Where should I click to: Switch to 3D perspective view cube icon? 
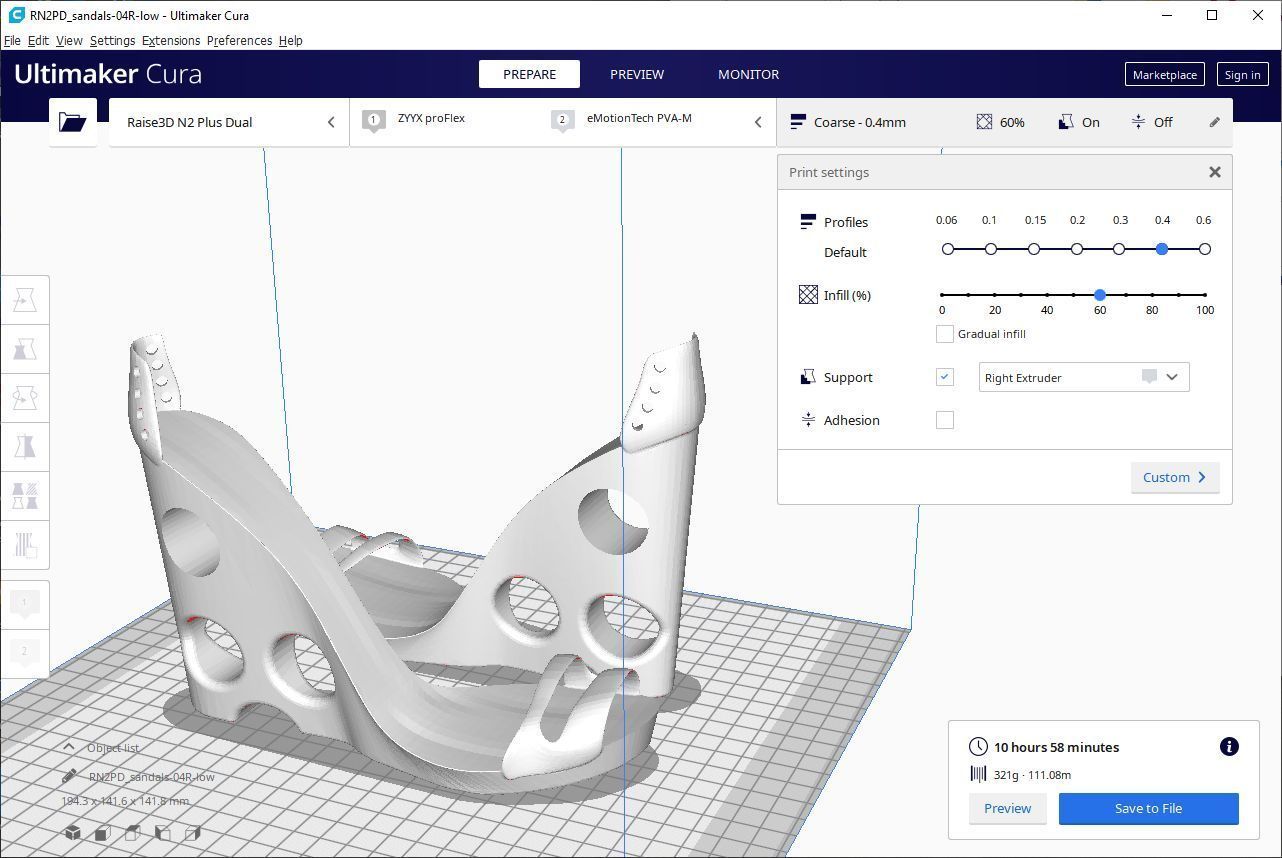(x=73, y=832)
